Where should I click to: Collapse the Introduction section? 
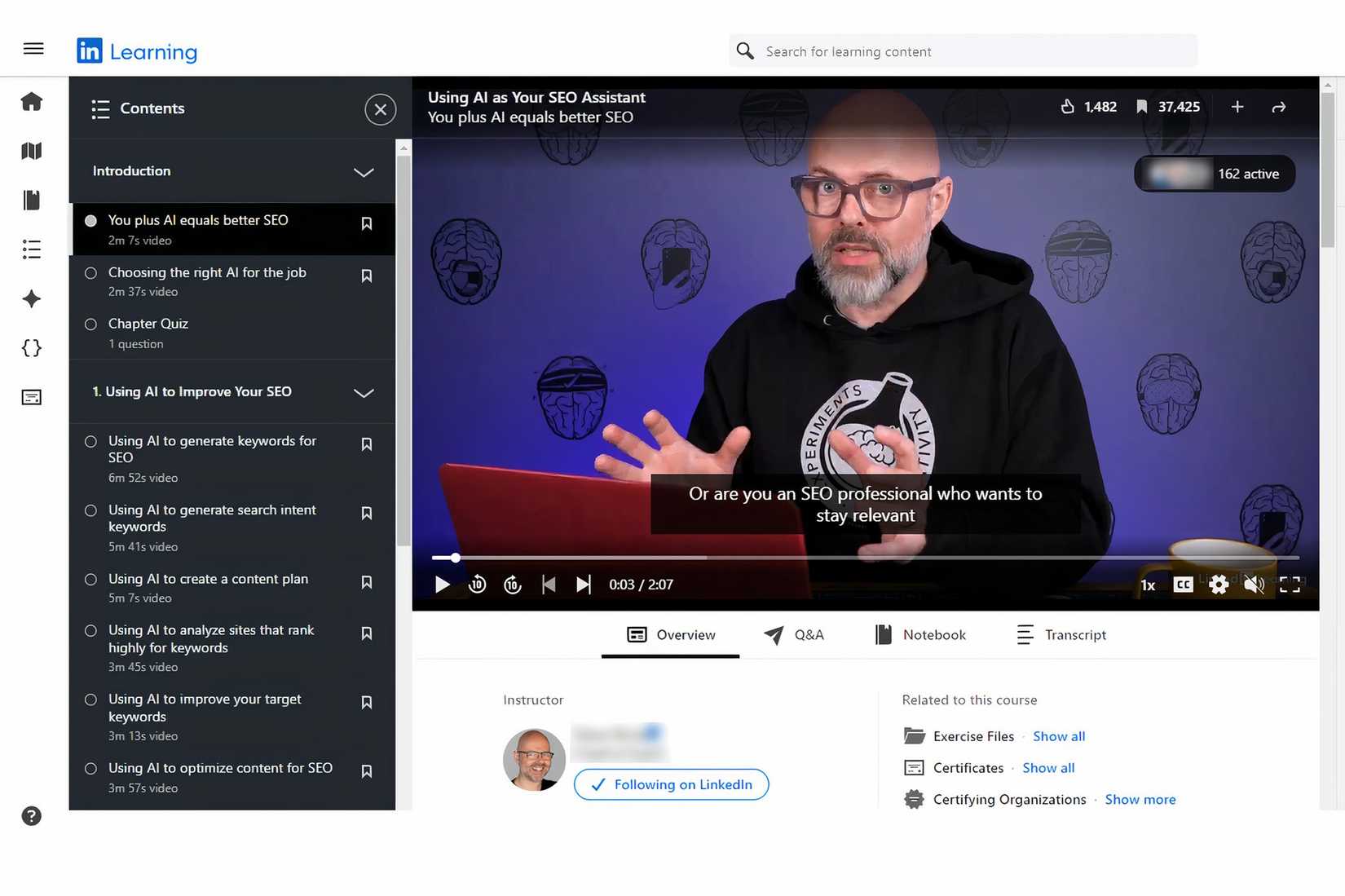pos(364,172)
